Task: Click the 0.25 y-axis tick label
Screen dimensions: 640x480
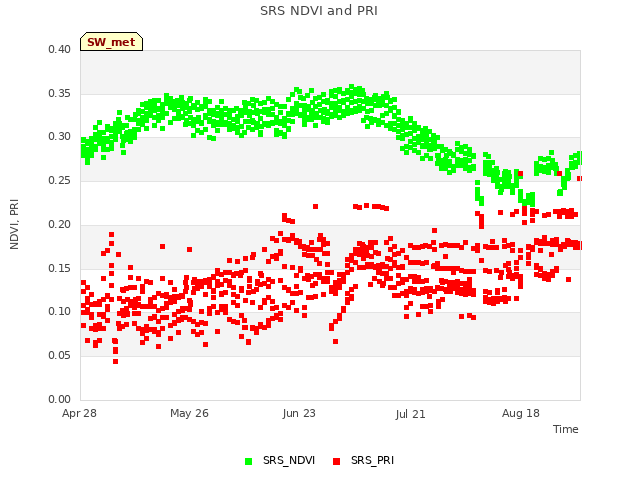Action: (x=60, y=180)
